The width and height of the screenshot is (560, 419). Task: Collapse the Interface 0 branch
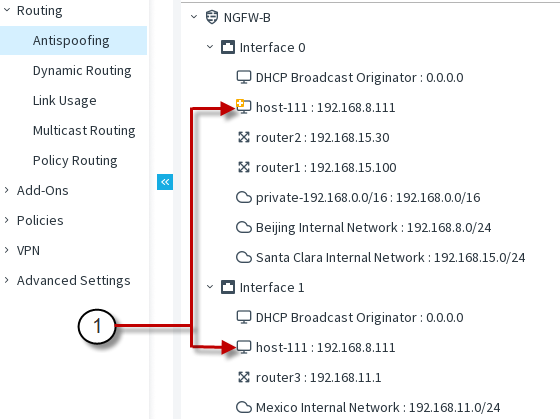(210, 47)
